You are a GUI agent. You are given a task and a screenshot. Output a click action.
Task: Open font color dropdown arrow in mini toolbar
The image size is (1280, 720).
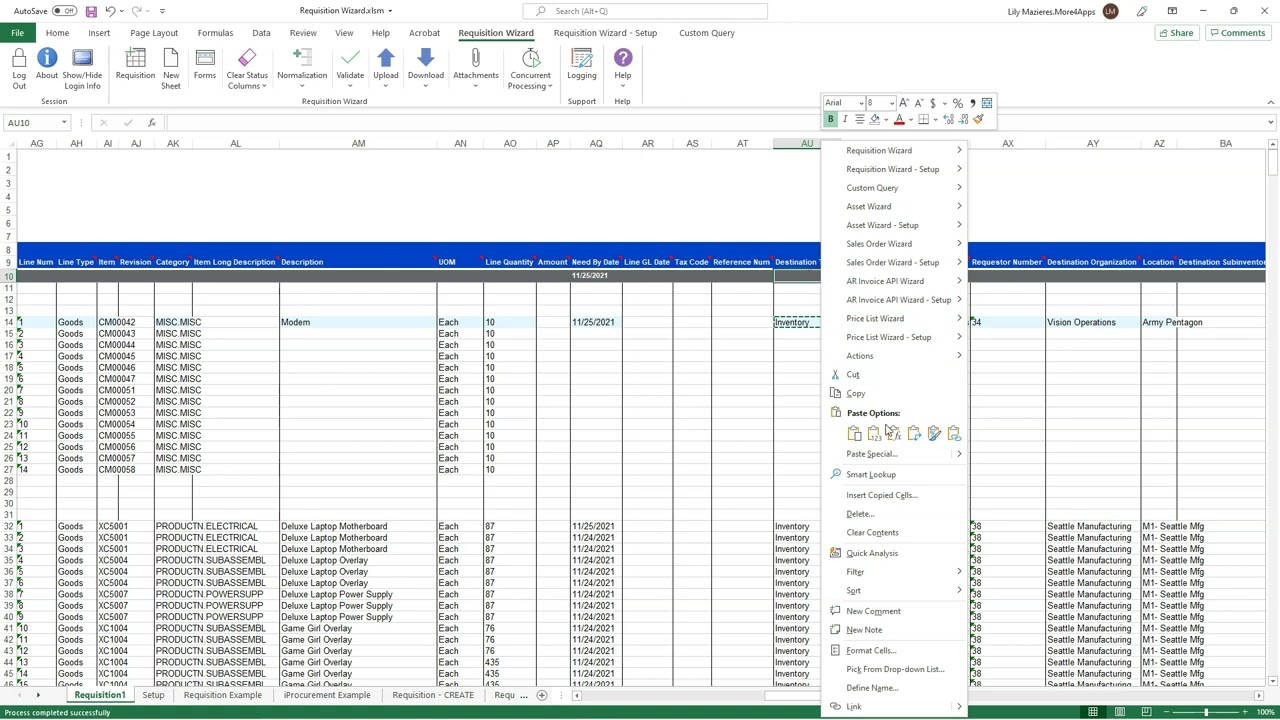point(910,120)
